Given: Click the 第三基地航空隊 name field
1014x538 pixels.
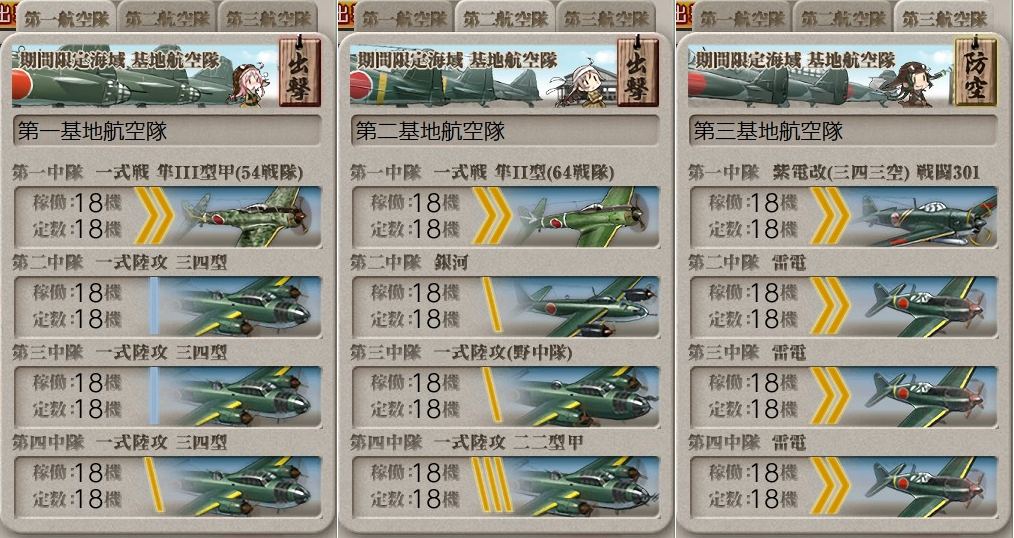Looking at the screenshot, I should point(843,131).
